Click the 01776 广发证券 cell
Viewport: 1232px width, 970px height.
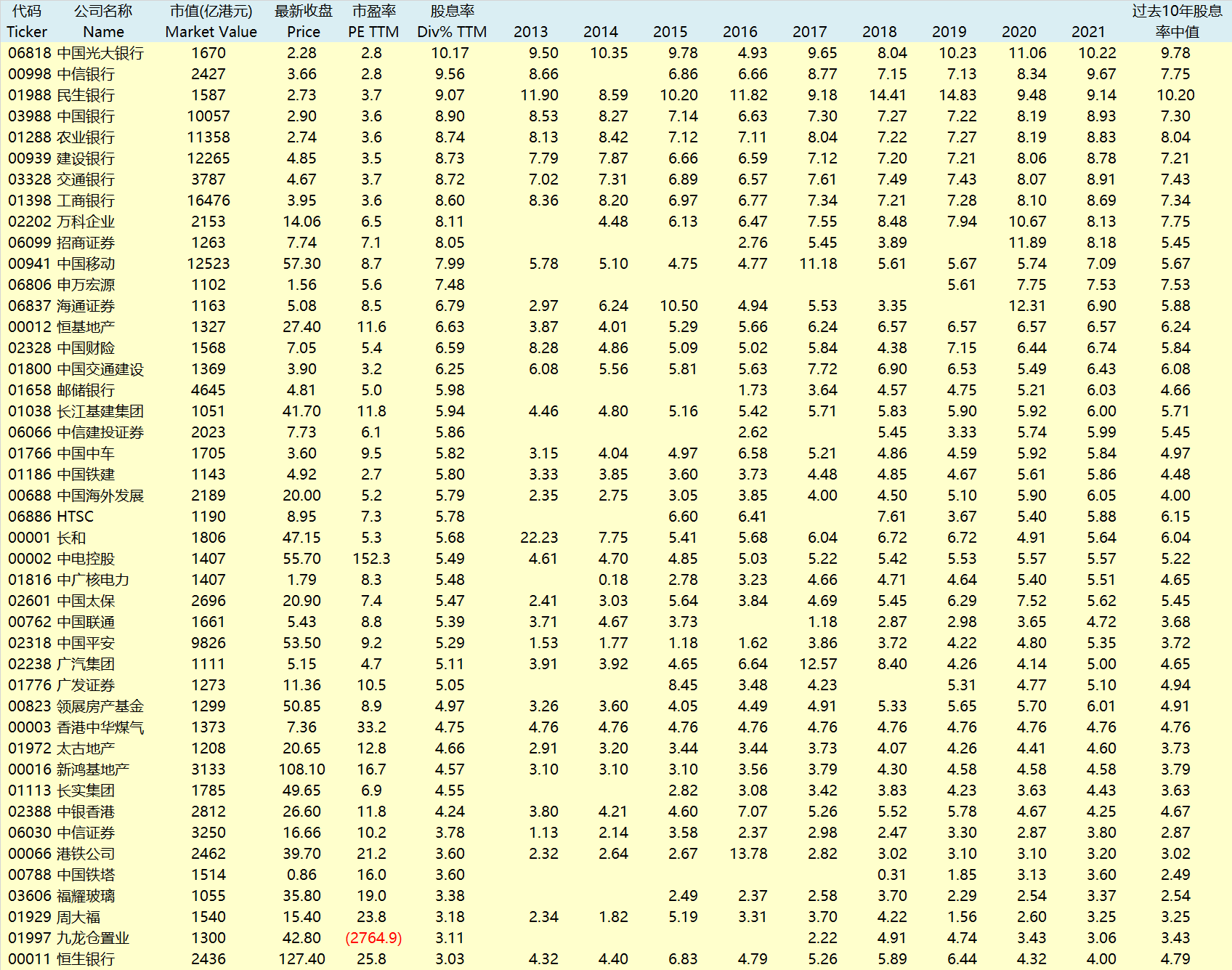click(x=61, y=685)
